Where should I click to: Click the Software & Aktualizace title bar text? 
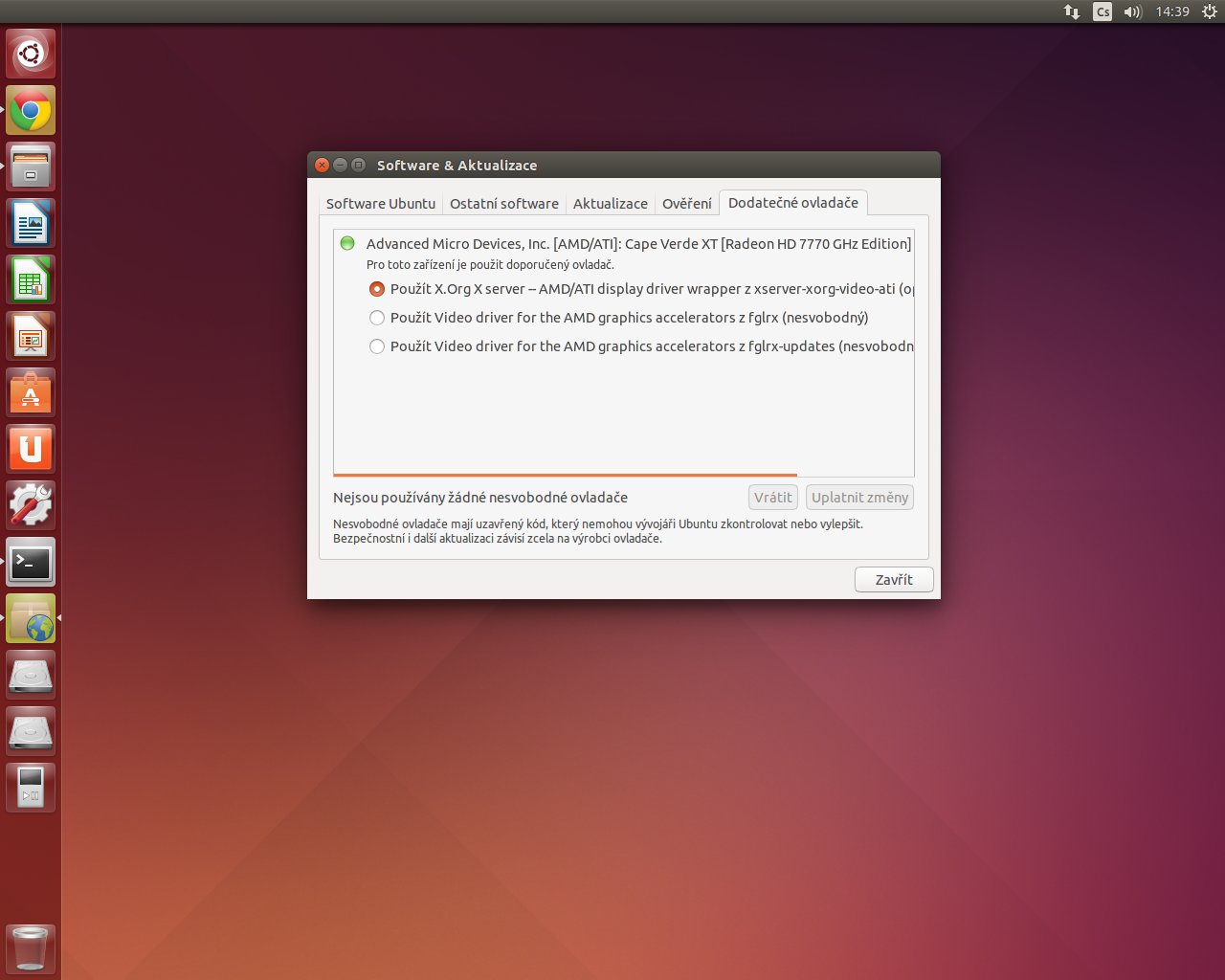pyautogui.click(x=457, y=166)
